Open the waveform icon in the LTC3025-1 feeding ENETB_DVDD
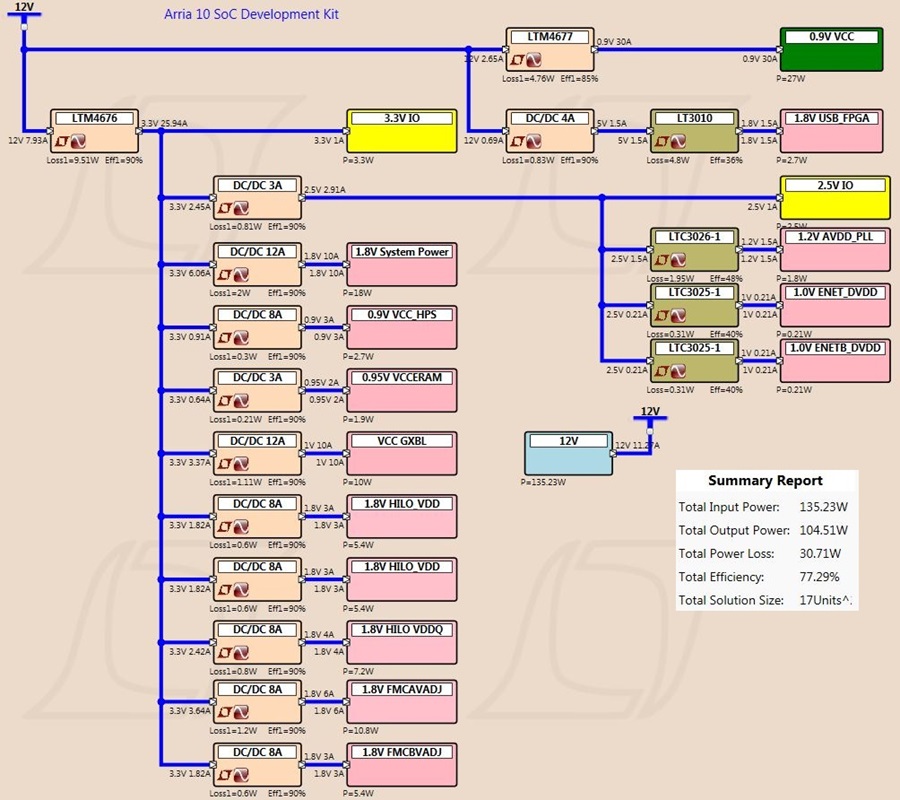 (678, 372)
